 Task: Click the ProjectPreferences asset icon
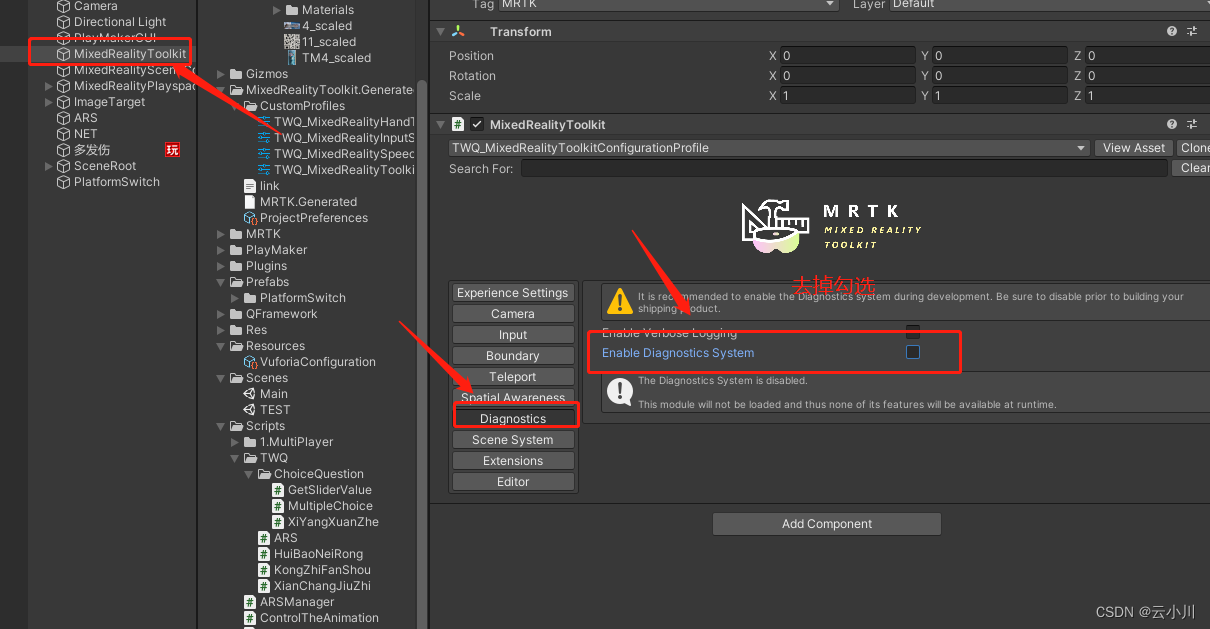point(250,218)
